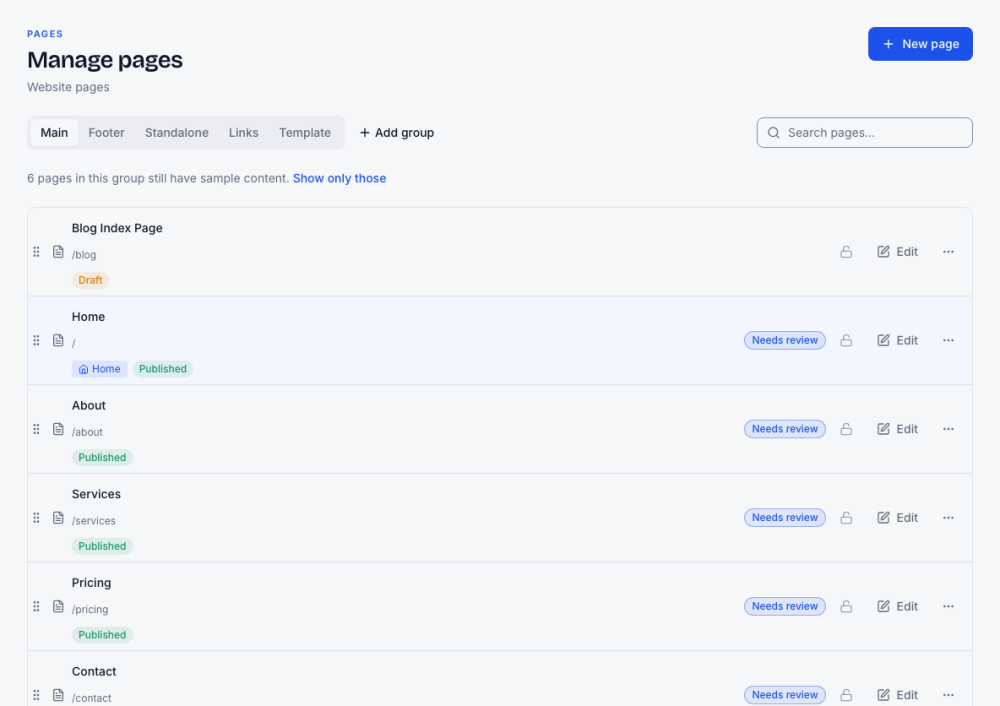The width and height of the screenshot is (1000, 706).
Task: Click the drag handle for the Services row
Action: point(36,518)
